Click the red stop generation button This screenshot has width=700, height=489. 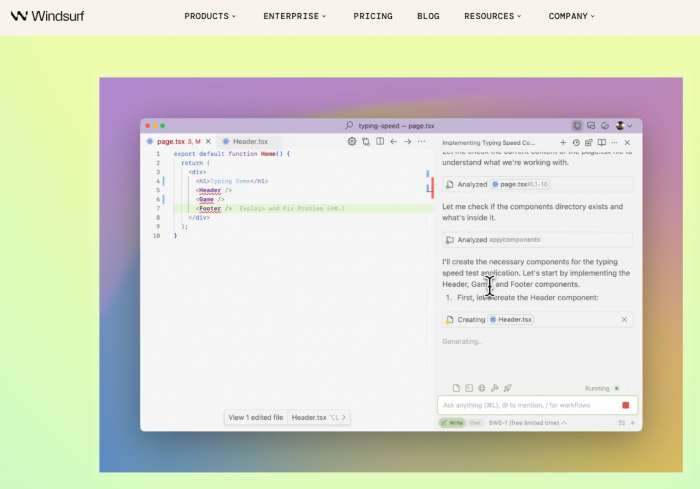(x=626, y=405)
